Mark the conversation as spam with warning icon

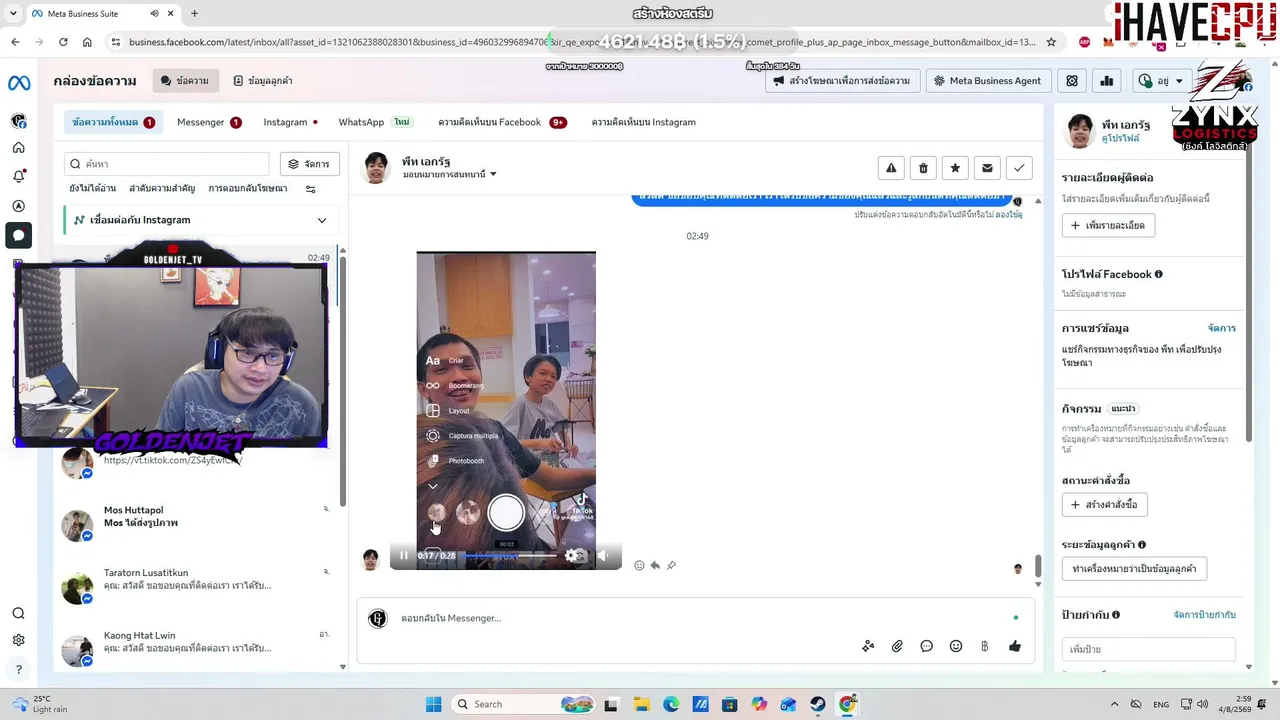point(891,168)
